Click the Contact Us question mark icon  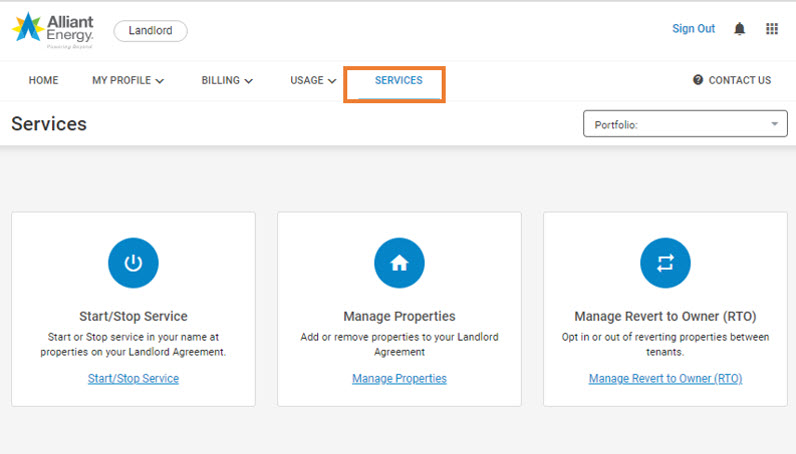(x=698, y=80)
